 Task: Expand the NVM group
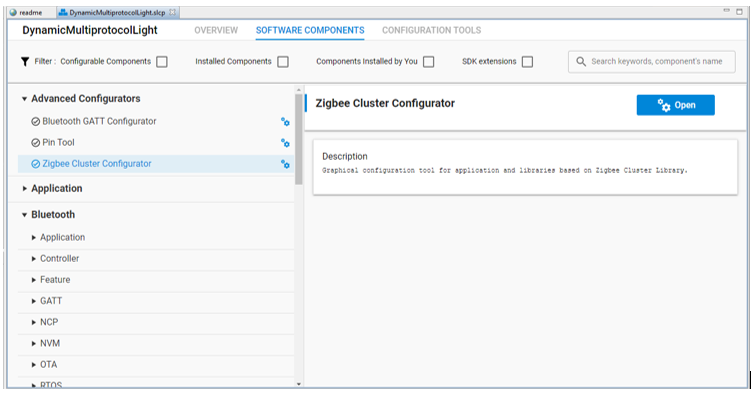pyautogui.click(x=34, y=344)
